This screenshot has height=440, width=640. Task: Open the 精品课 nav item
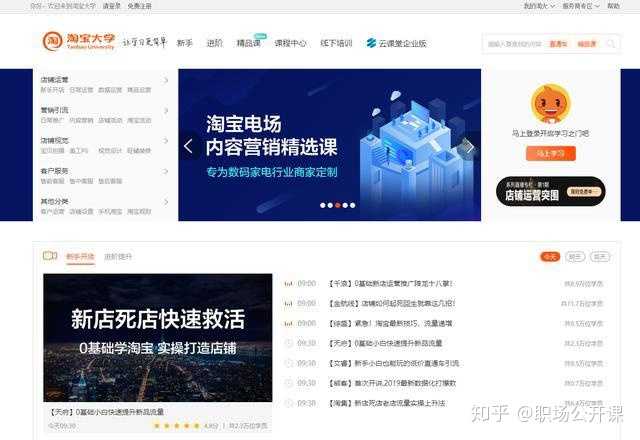pyautogui.click(x=249, y=43)
